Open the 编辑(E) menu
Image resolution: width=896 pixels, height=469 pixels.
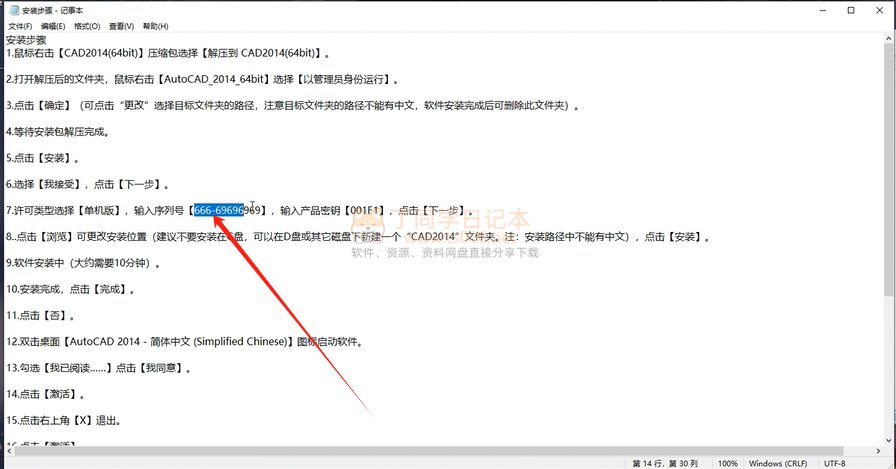coord(53,26)
